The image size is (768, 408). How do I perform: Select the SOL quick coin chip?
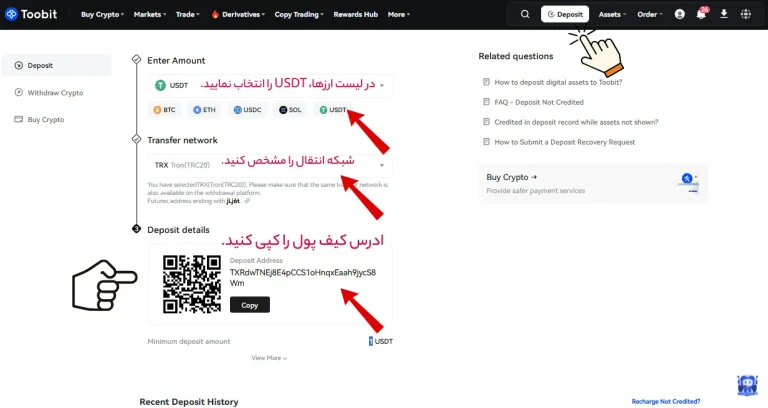pos(290,110)
